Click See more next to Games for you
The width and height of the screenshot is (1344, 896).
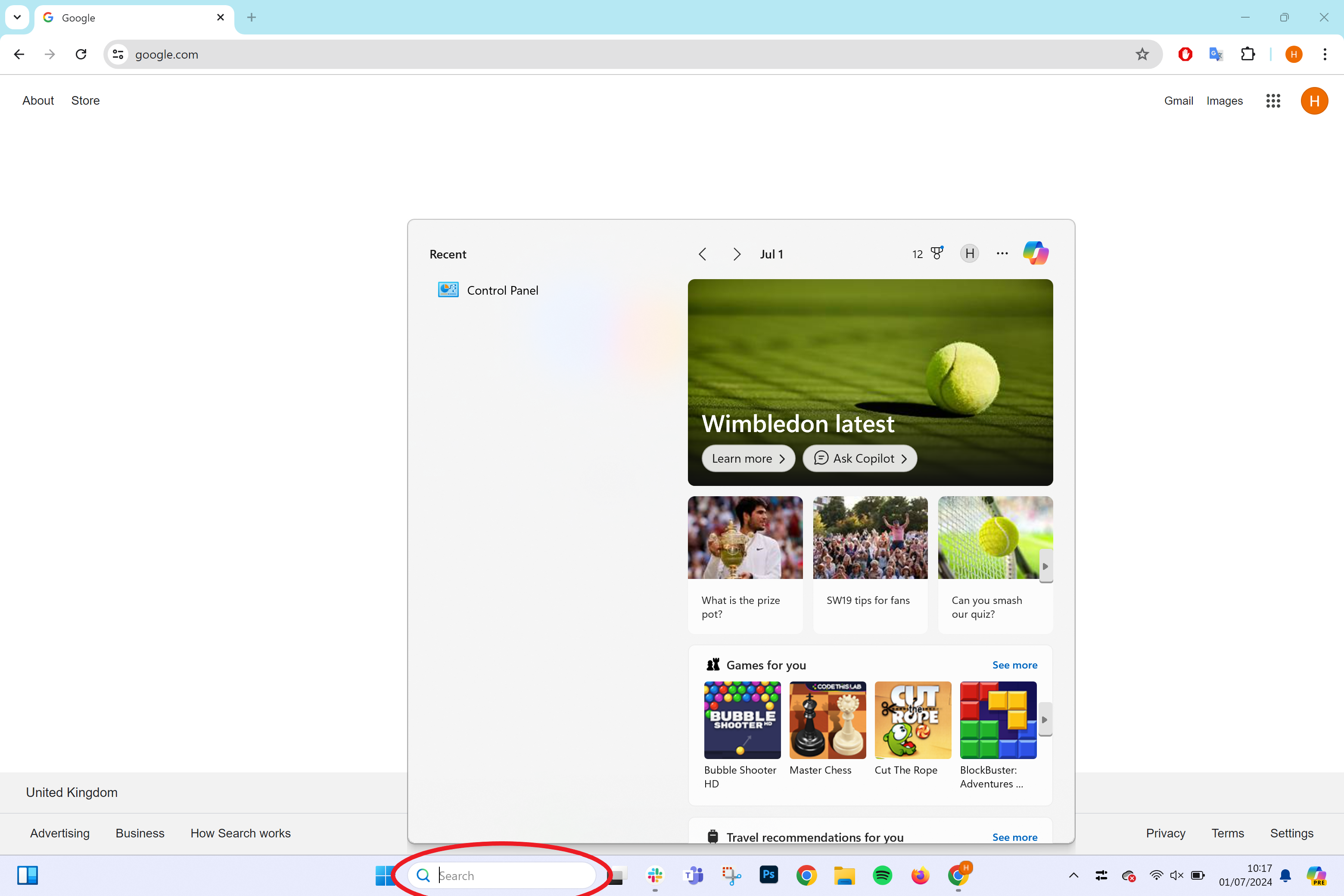[x=1014, y=665]
